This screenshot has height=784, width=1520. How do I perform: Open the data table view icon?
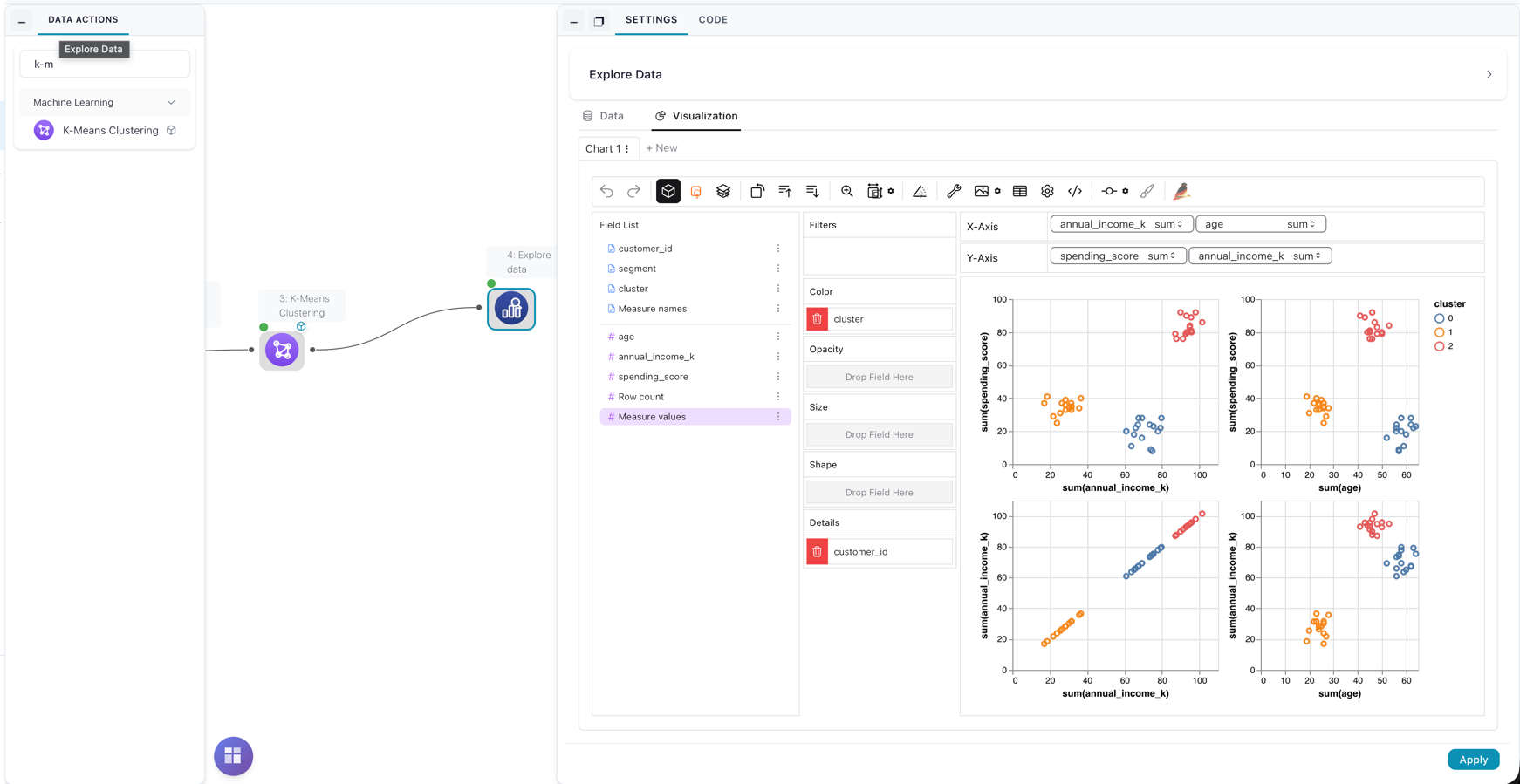[1019, 191]
